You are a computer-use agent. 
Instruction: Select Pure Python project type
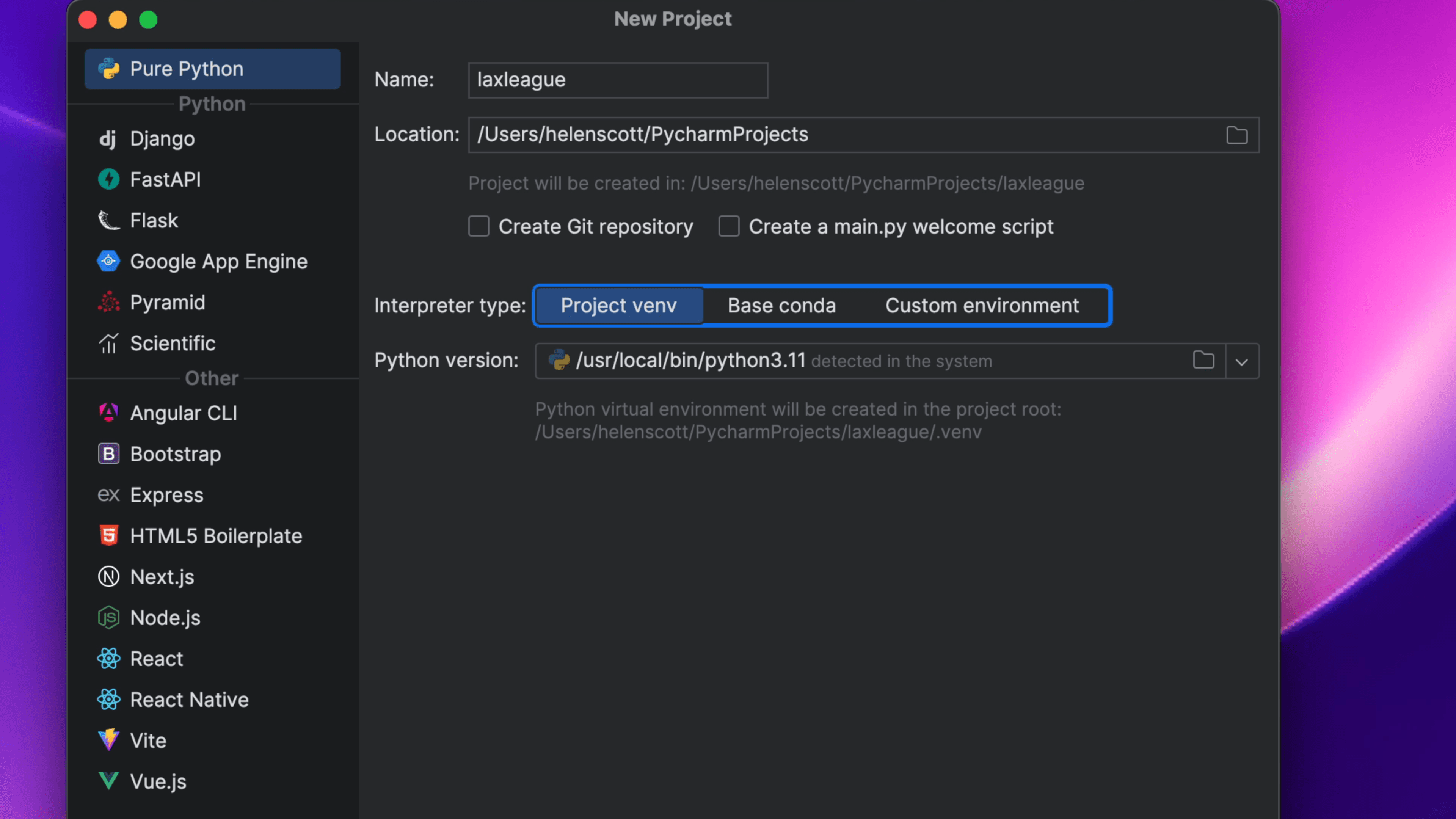tap(212, 69)
